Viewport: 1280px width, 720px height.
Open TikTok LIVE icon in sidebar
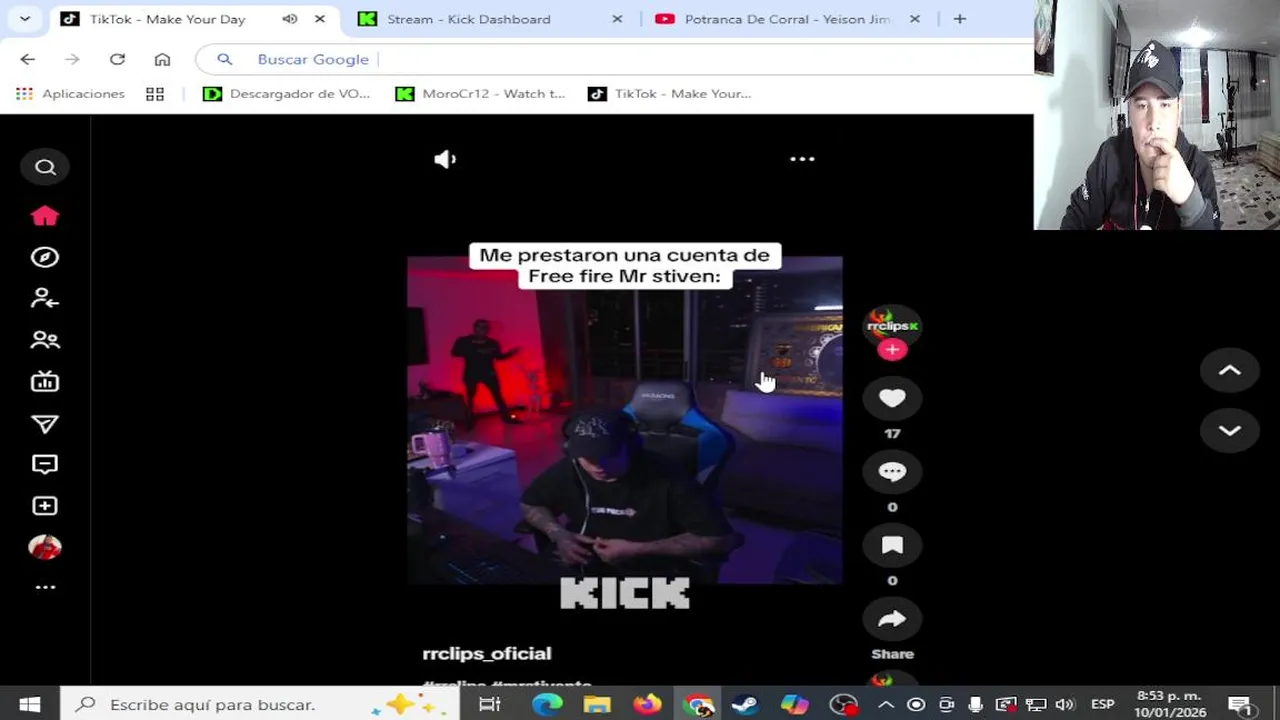45,381
